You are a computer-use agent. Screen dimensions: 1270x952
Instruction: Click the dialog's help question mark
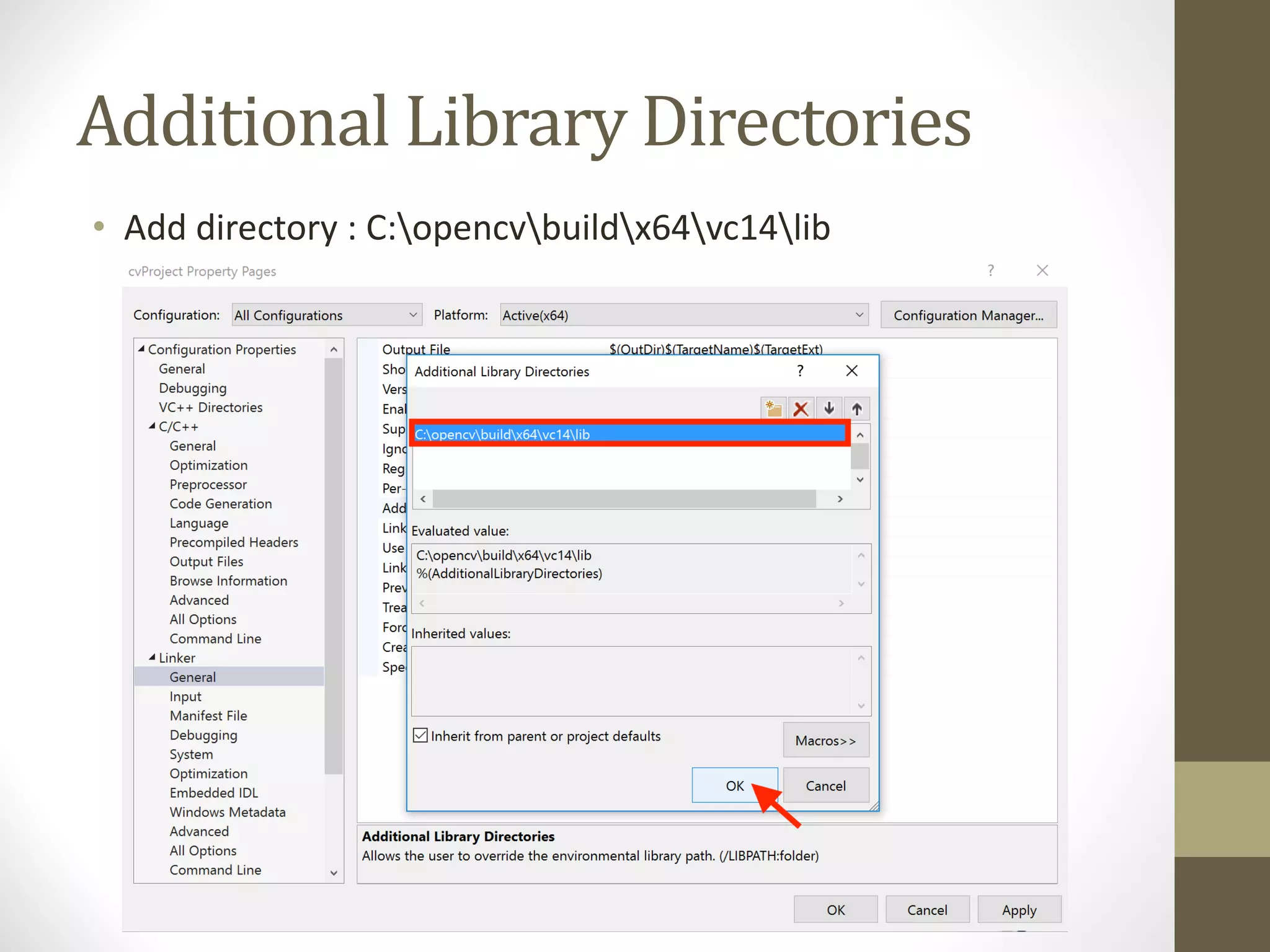[800, 371]
